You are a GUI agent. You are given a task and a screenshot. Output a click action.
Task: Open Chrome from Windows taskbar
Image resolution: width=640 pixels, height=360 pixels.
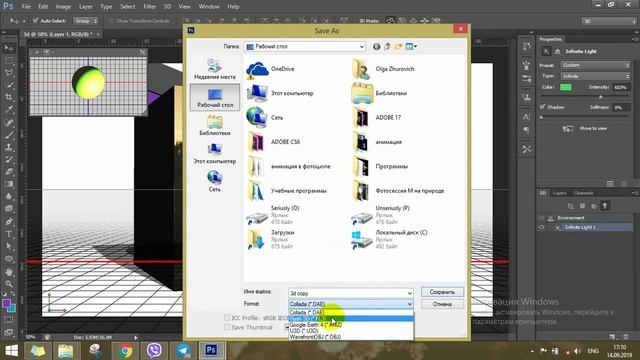pyautogui.click(x=125, y=350)
